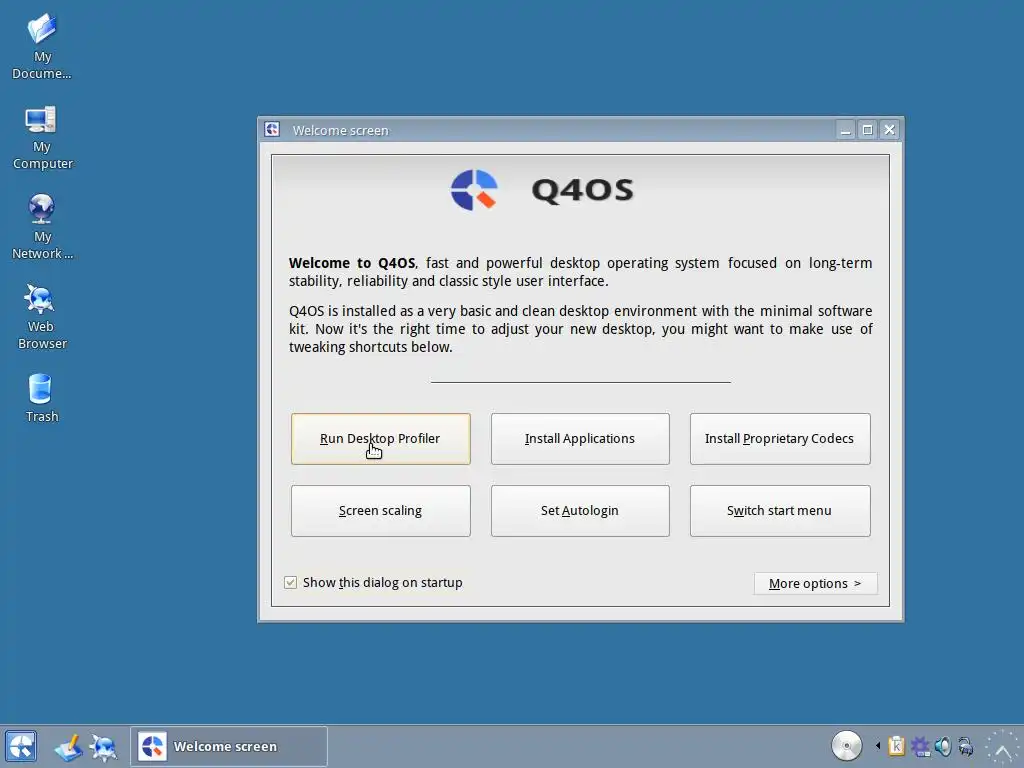Open the Klipper clipboard tray icon
This screenshot has height=768, width=1024.
(x=897, y=746)
